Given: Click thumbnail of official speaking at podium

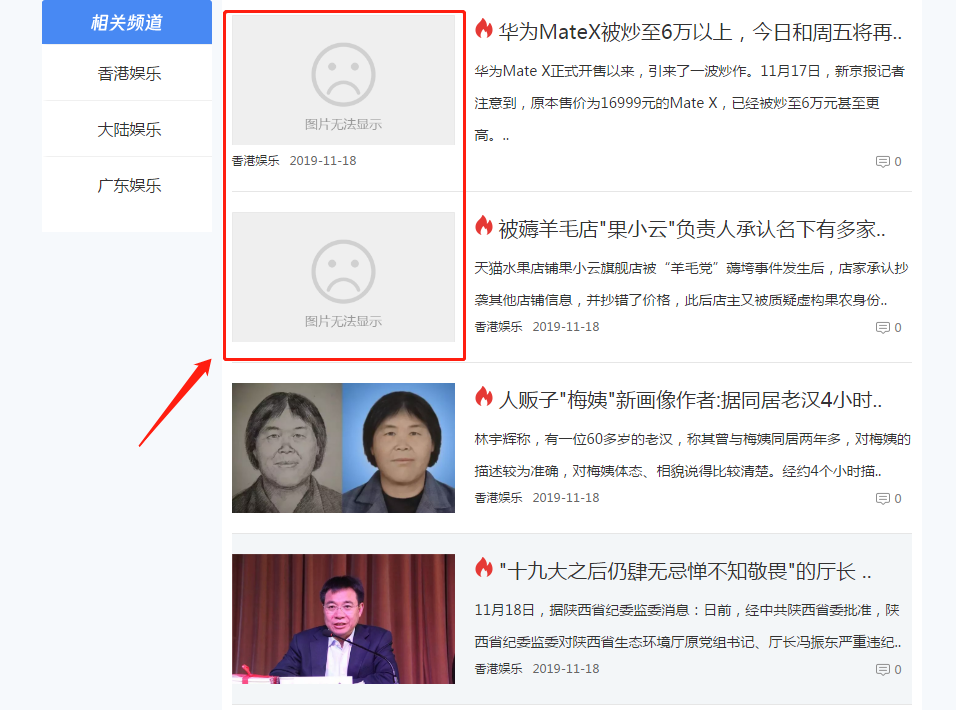Looking at the screenshot, I should click(x=343, y=619).
